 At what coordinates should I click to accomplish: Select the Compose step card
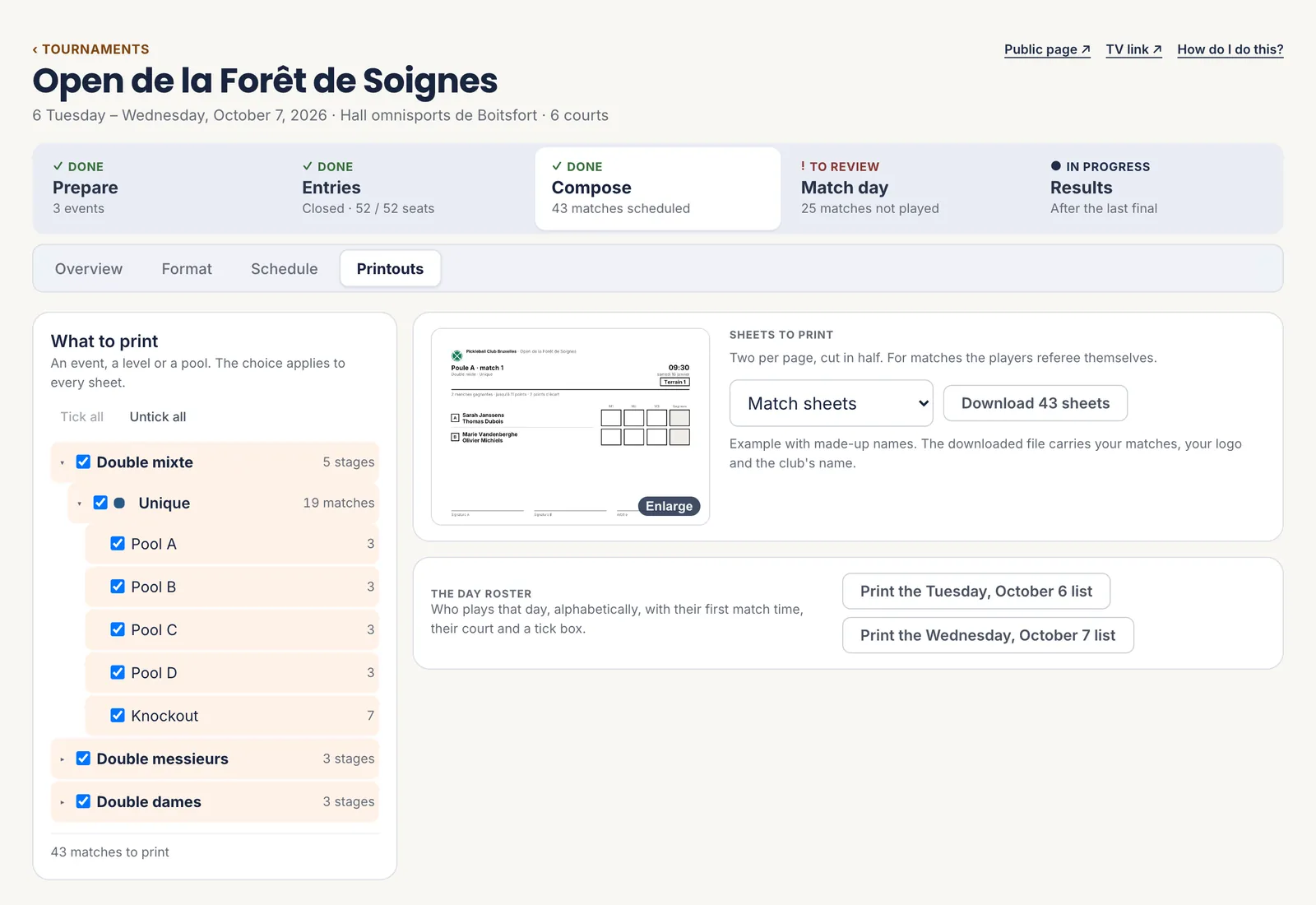(657, 188)
